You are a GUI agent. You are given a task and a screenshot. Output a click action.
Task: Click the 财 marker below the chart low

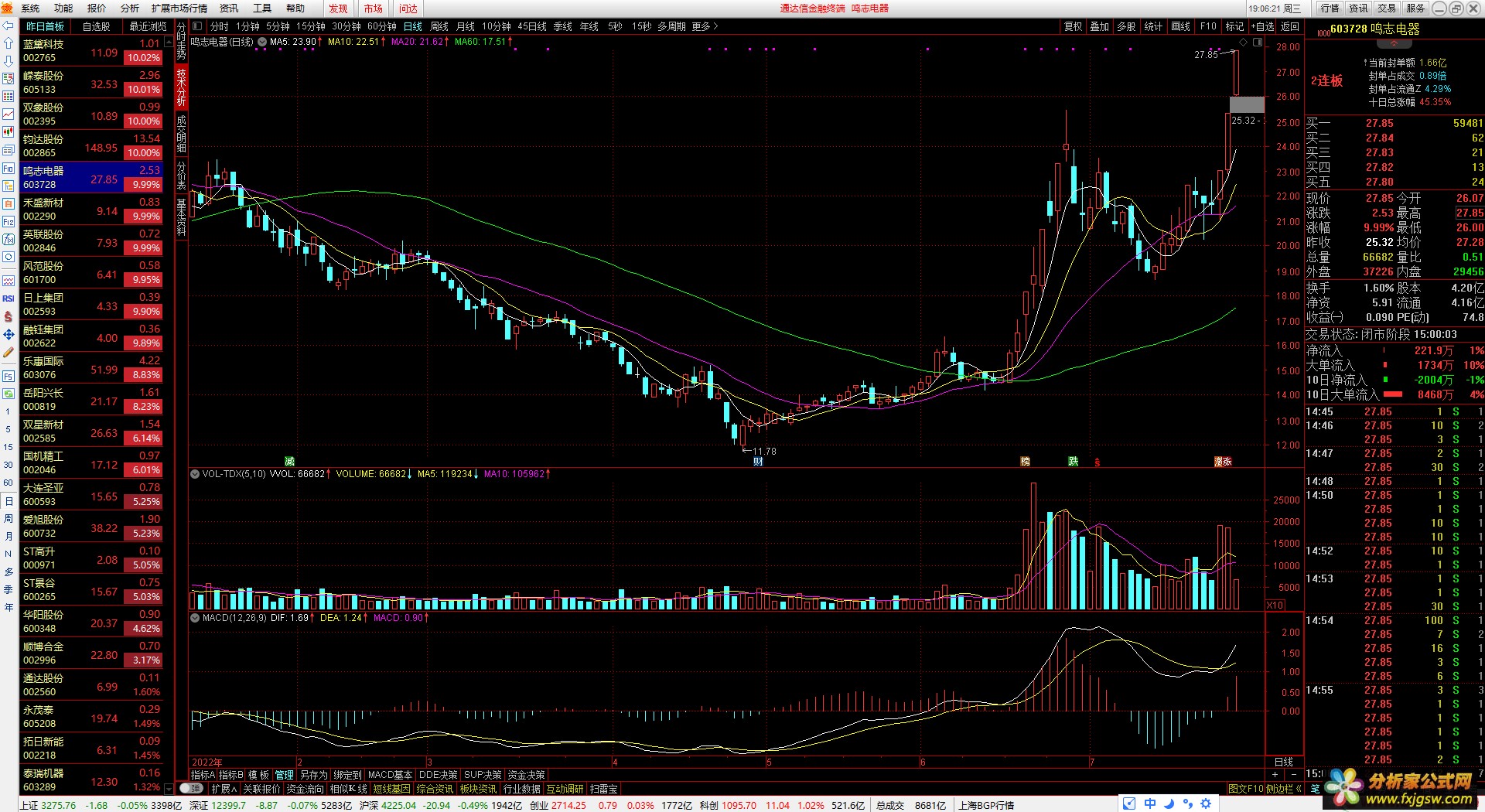(x=758, y=462)
